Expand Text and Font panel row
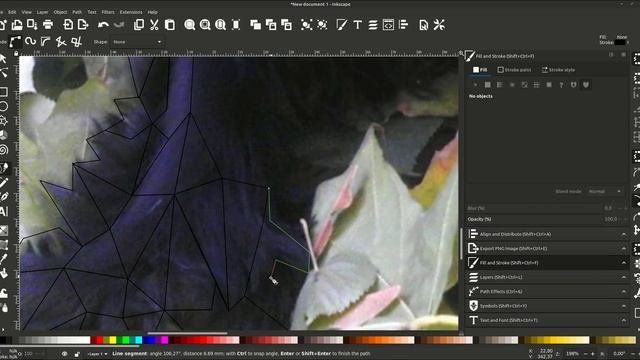 (547, 320)
